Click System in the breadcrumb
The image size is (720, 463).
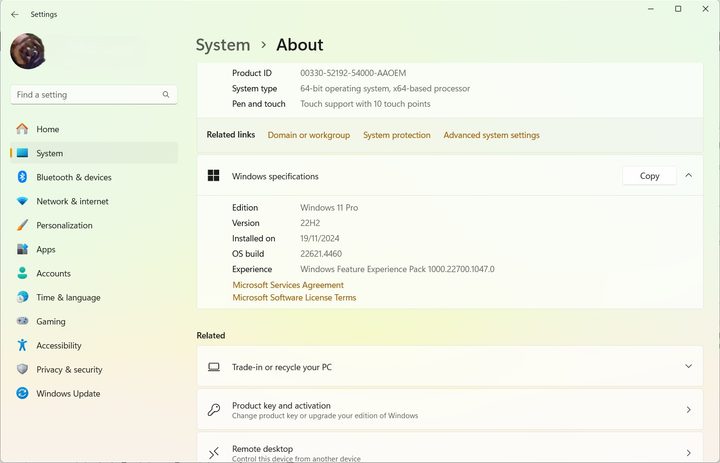(223, 45)
